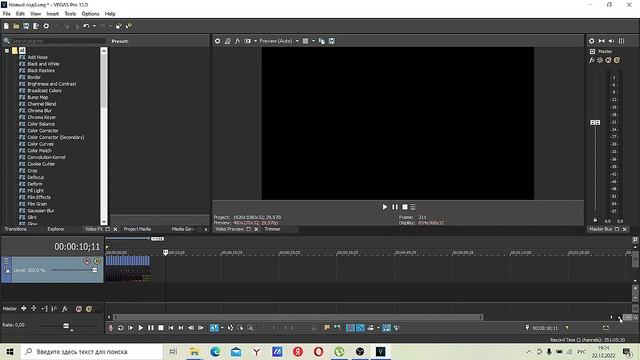Image resolution: width=640 pixels, height=360 pixels.
Task: Open the Insert menu
Action: (x=52, y=14)
